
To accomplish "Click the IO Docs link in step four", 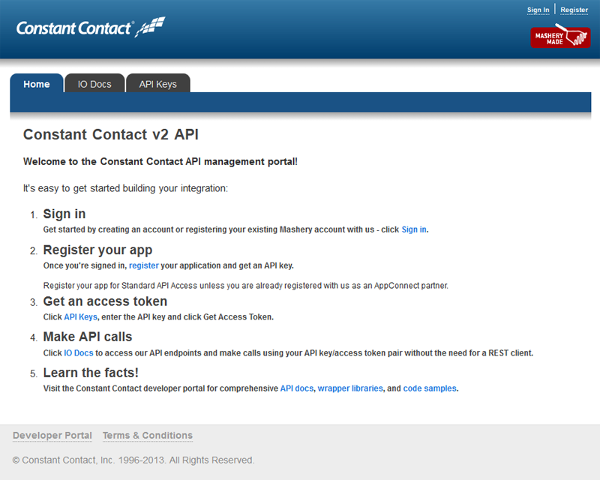I will click(x=78, y=353).
